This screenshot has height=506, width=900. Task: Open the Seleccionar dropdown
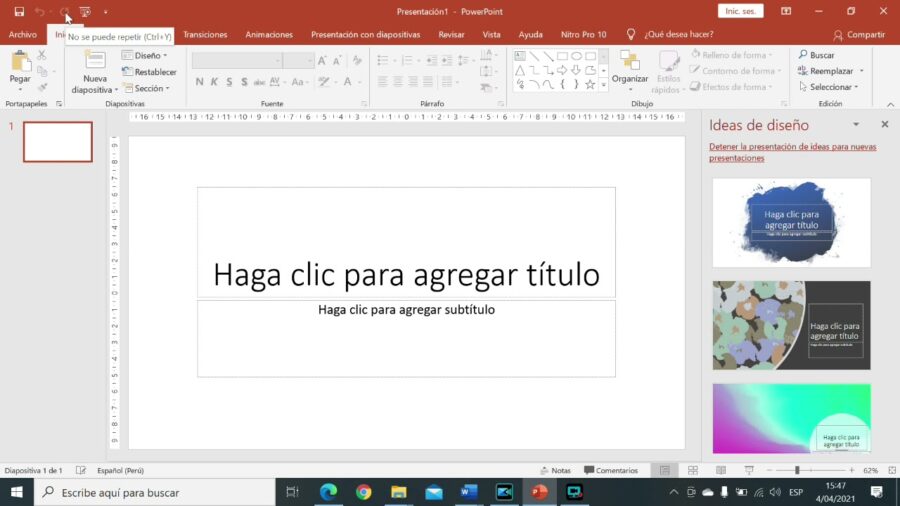coord(828,87)
